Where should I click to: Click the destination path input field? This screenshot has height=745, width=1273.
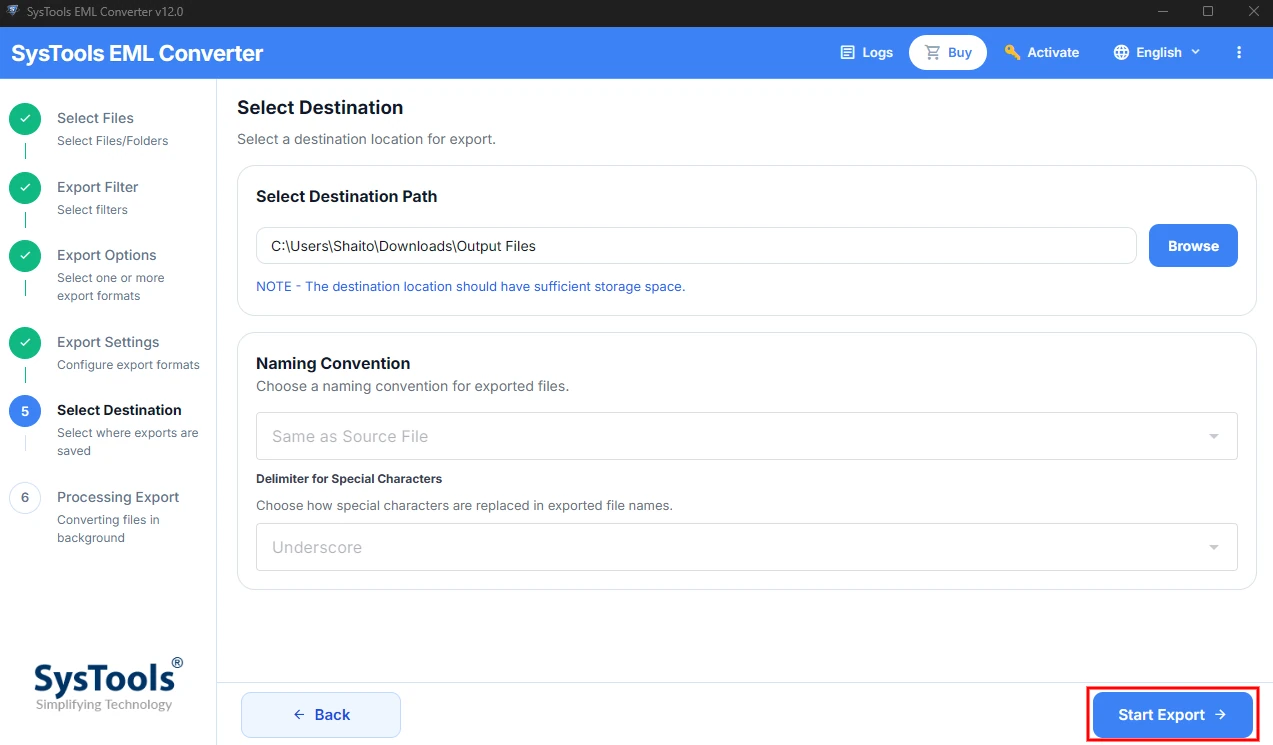[696, 246]
